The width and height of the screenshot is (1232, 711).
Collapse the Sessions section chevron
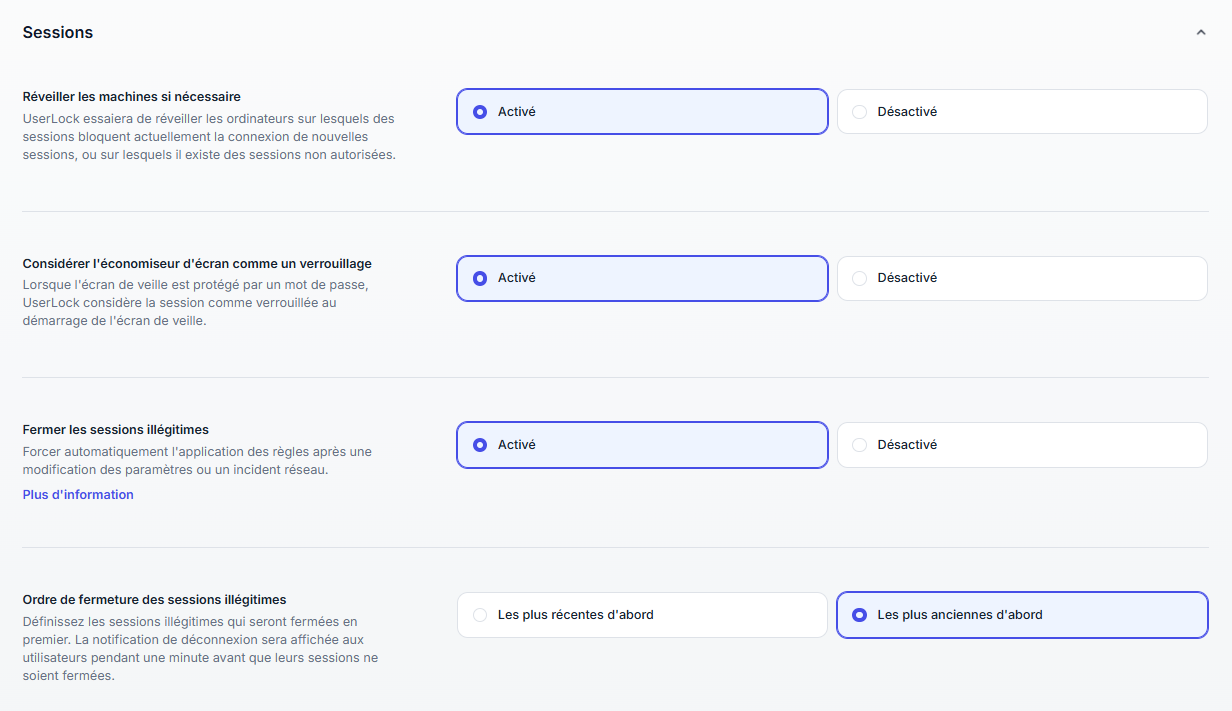click(x=1201, y=33)
